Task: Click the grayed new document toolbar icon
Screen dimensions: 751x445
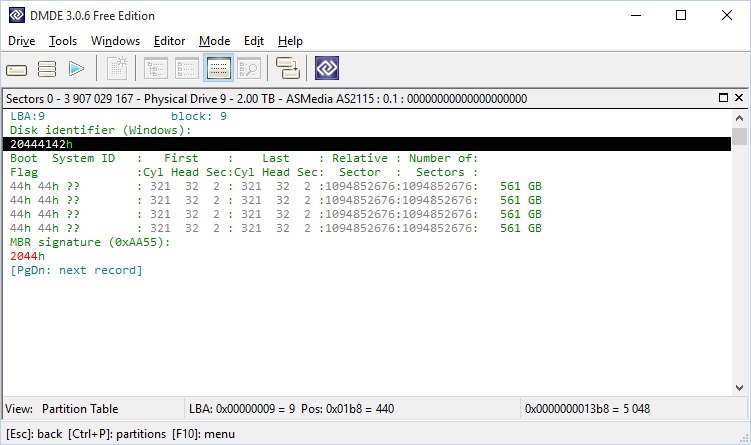Action: pyautogui.click(x=117, y=68)
